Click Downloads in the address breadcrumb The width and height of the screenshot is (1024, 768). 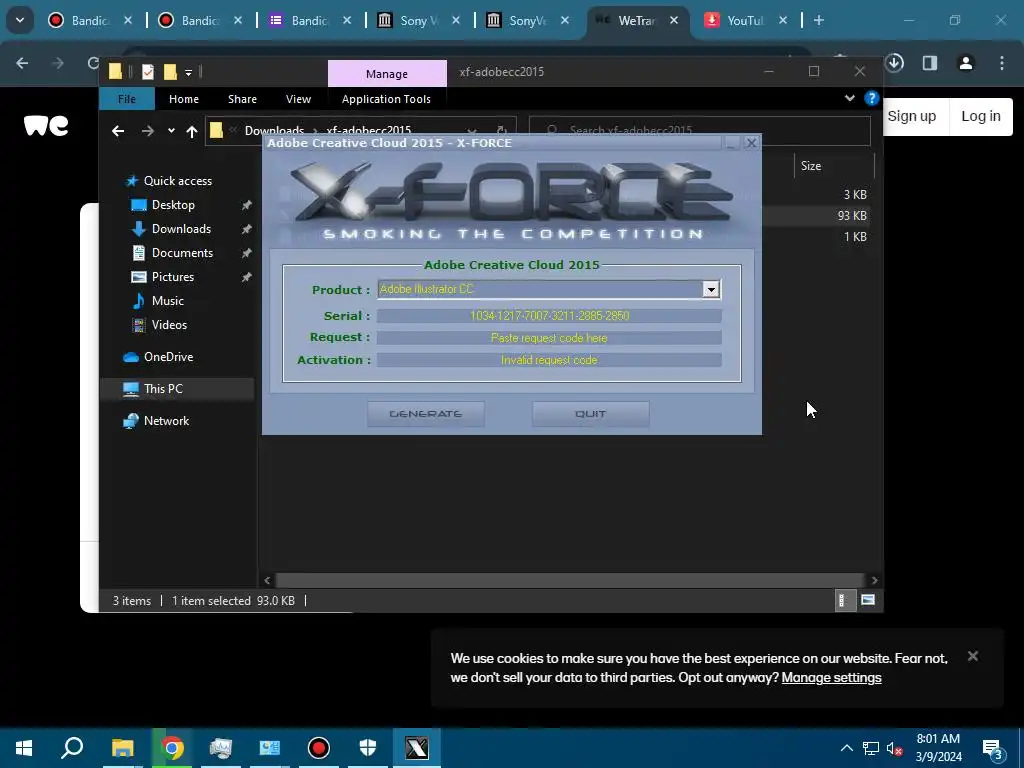pyautogui.click(x=274, y=131)
